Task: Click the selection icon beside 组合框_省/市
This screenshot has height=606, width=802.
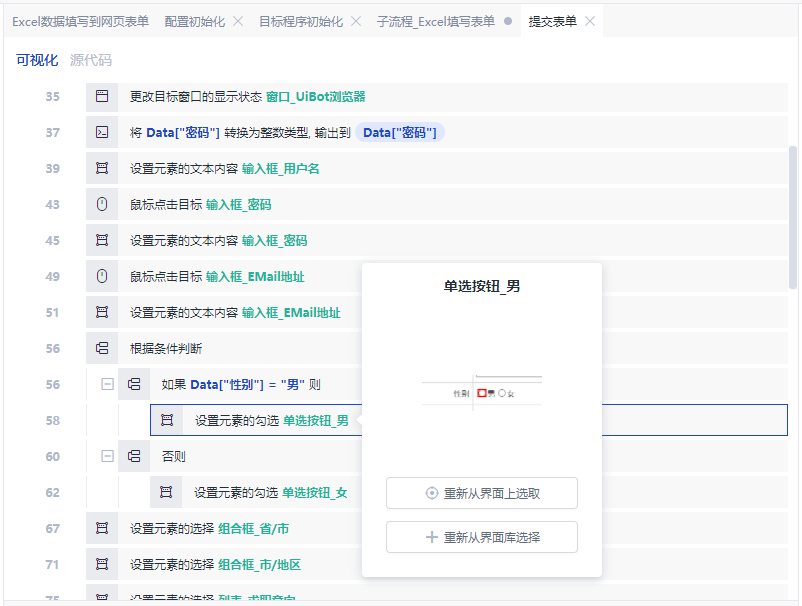Action: point(102,527)
